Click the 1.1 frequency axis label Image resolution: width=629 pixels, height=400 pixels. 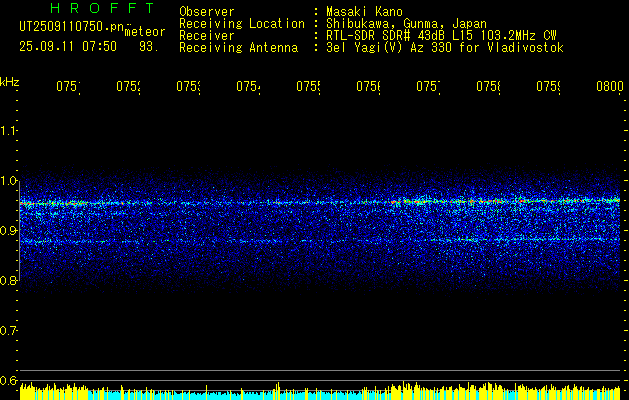point(9,130)
